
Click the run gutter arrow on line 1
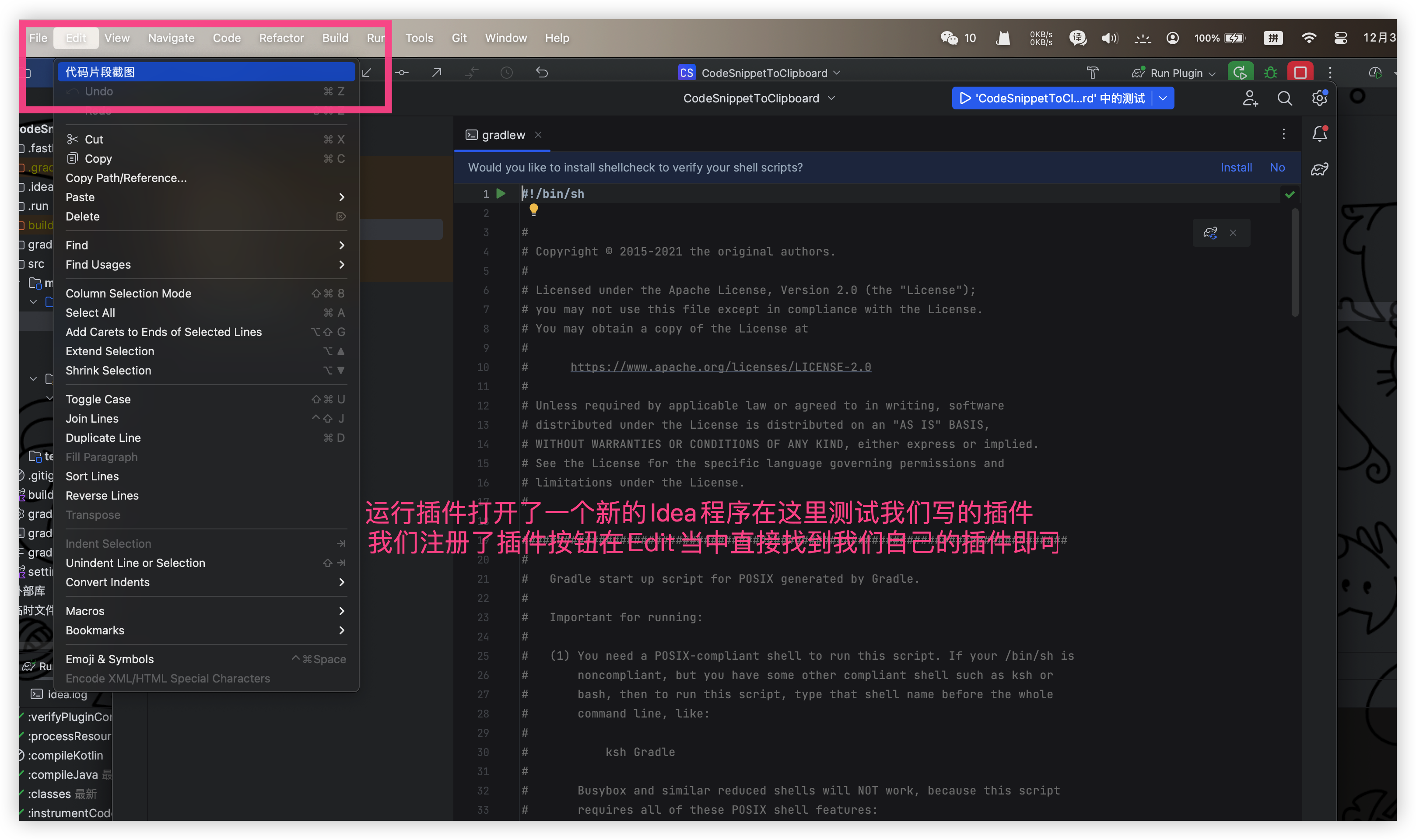501,193
